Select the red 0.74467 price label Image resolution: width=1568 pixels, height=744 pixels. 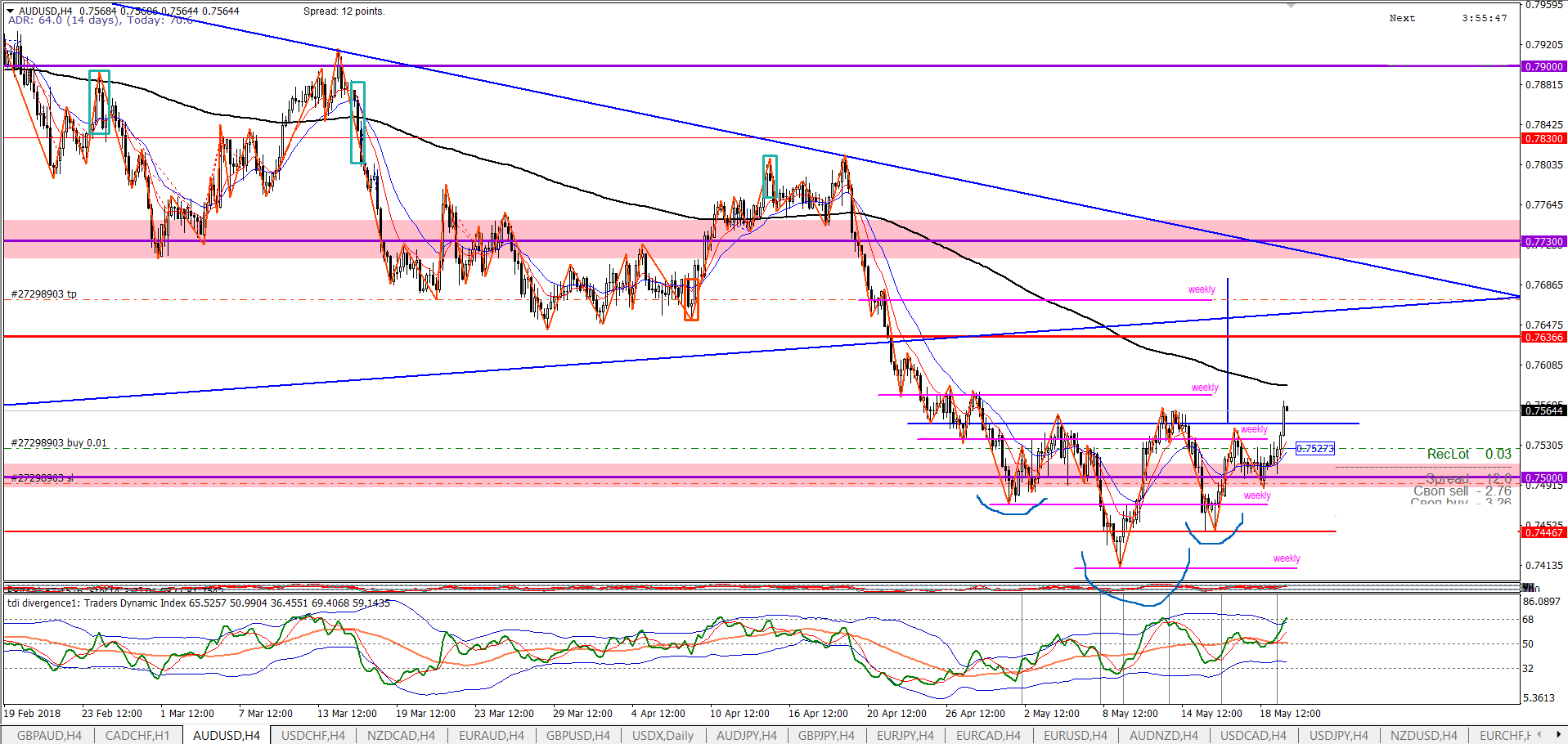click(1543, 532)
